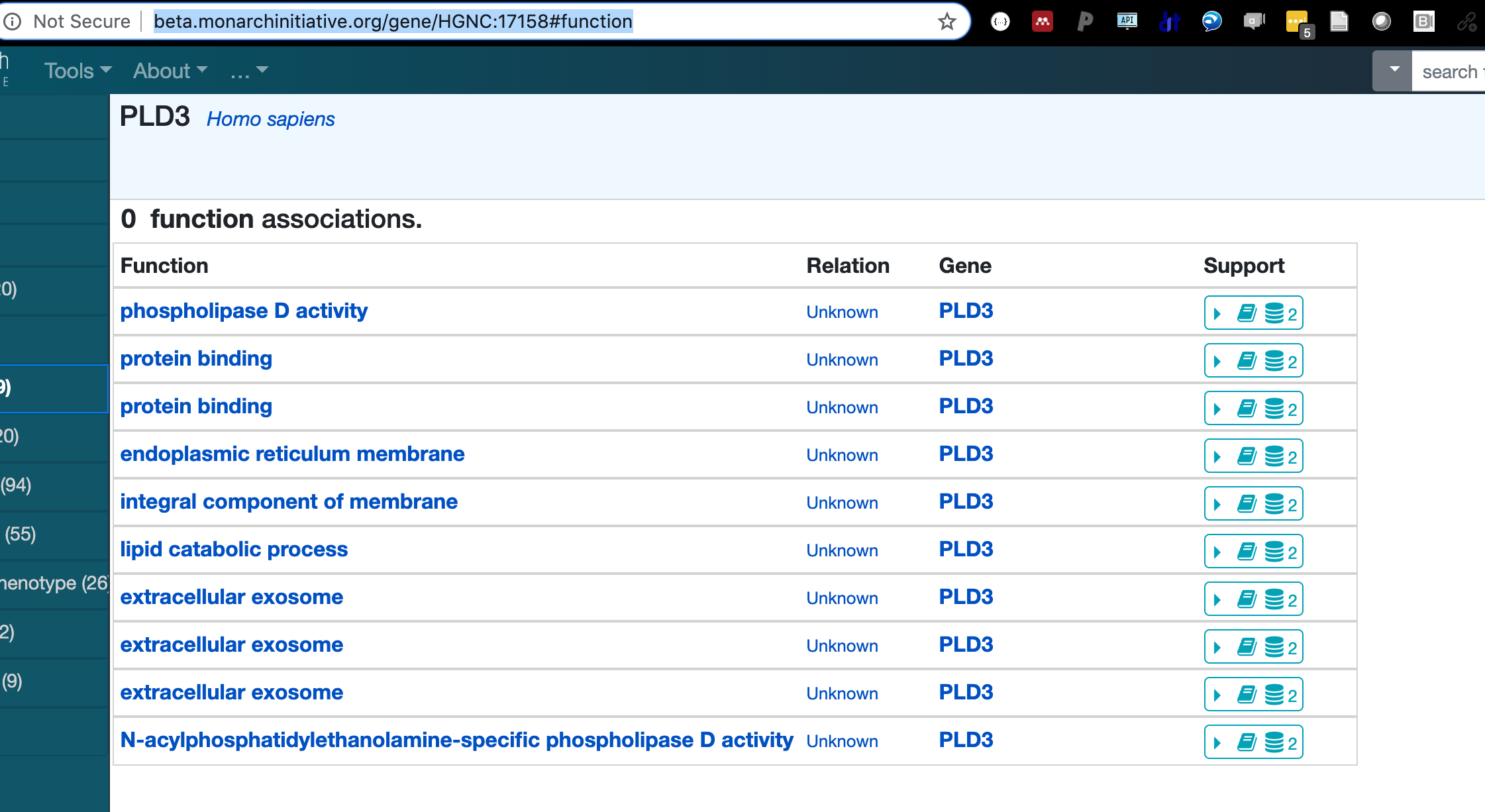
Task: Click the bookmark star icon in address bar
Action: tap(947, 22)
